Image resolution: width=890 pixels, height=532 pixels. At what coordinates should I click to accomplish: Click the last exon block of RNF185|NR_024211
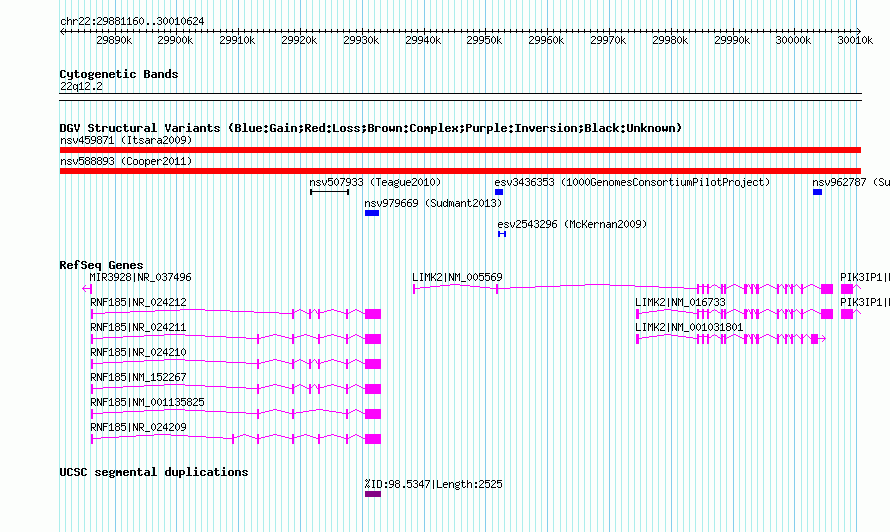tap(373, 339)
